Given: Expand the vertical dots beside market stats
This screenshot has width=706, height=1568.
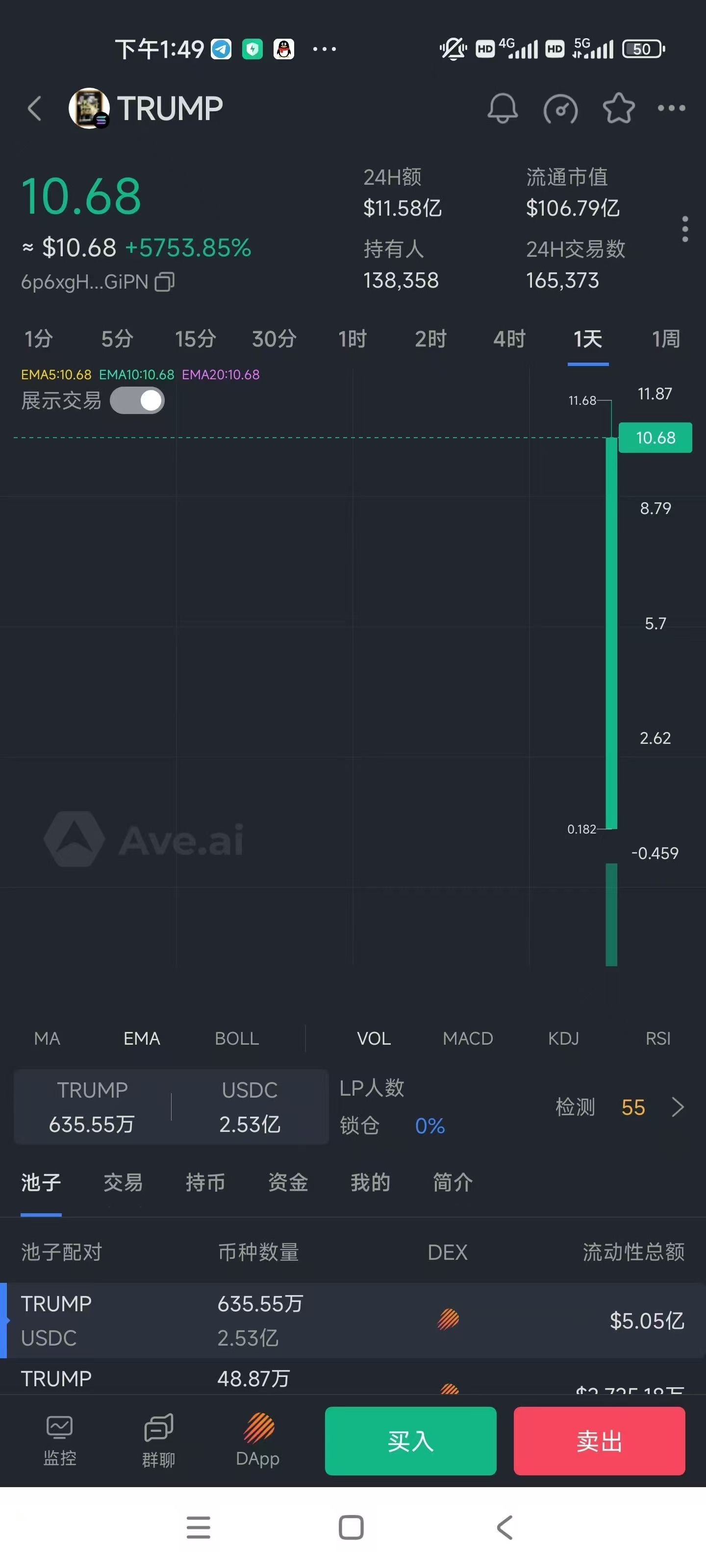Looking at the screenshot, I should [x=685, y=229].
